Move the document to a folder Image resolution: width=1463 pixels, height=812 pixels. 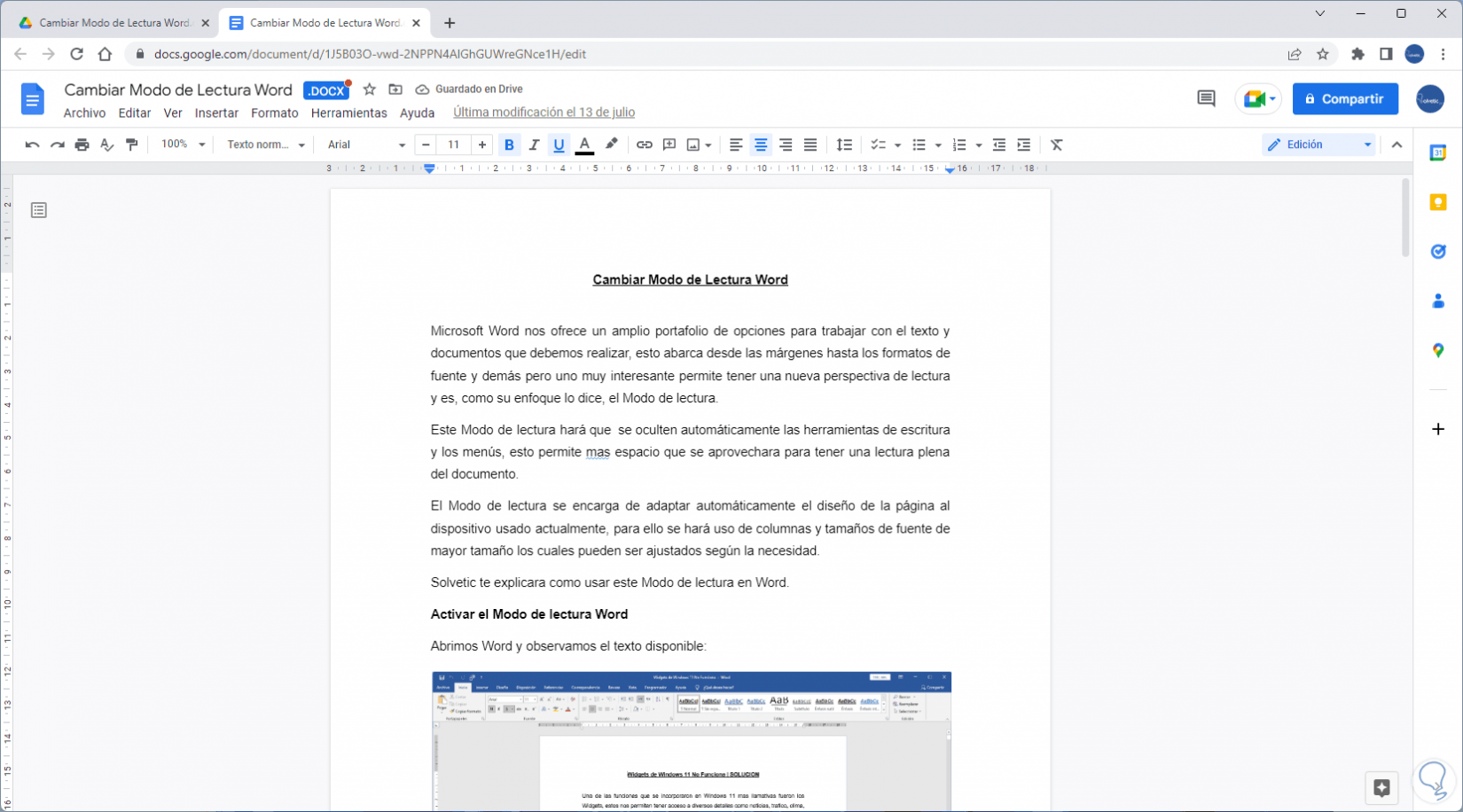[x=395, y=90]
